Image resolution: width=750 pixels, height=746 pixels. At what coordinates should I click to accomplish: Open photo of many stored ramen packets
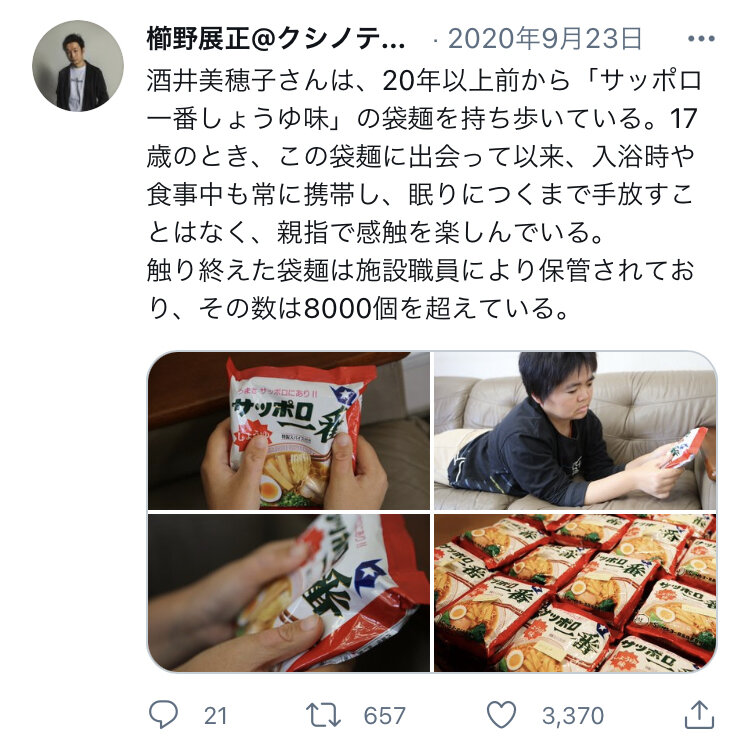[575, 593]
